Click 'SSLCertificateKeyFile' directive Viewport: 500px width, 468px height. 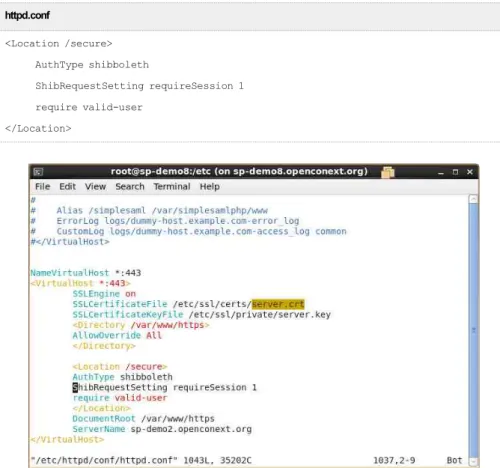click(128, 314)
